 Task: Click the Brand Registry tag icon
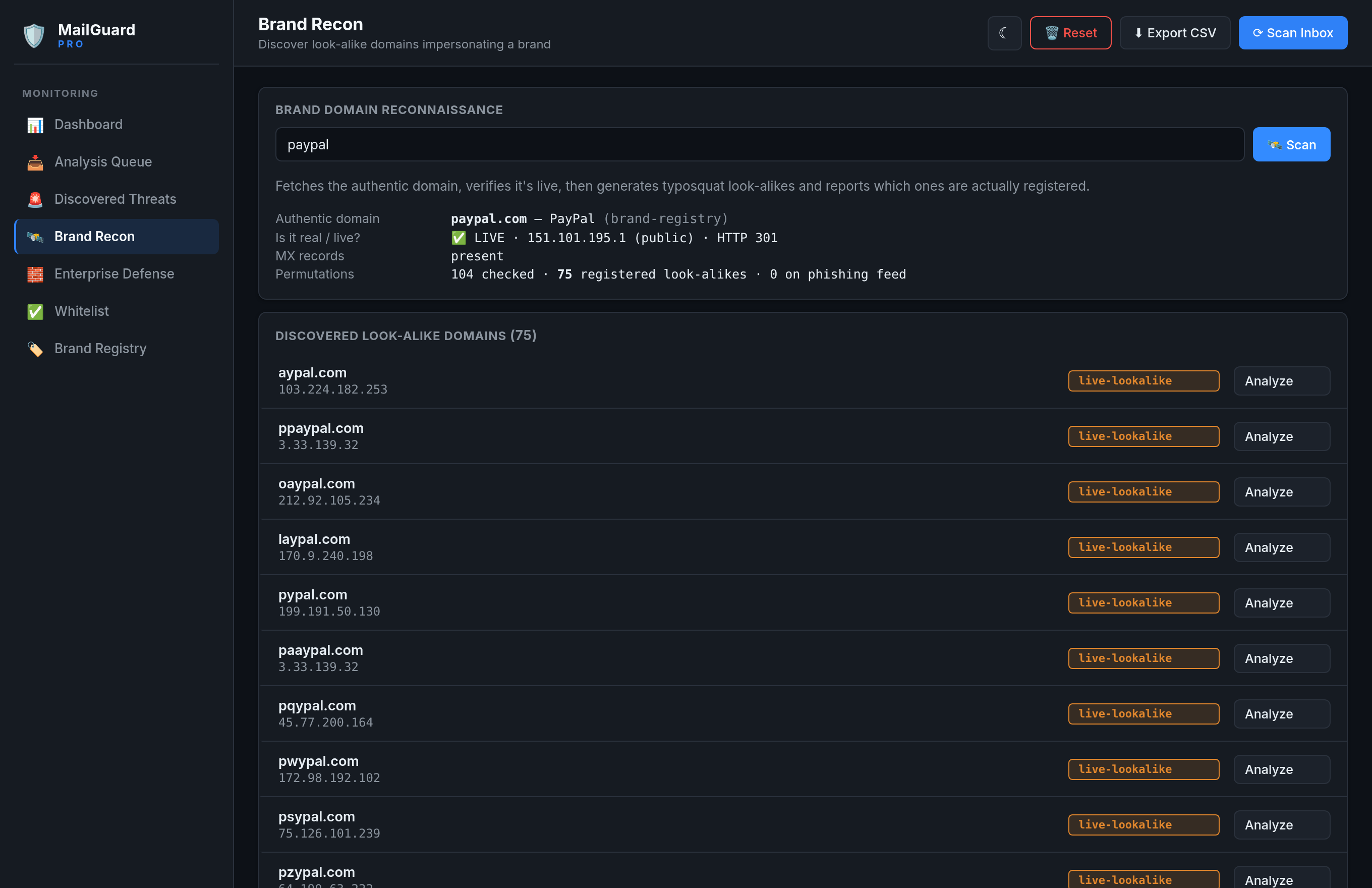[x=35, y=349]
